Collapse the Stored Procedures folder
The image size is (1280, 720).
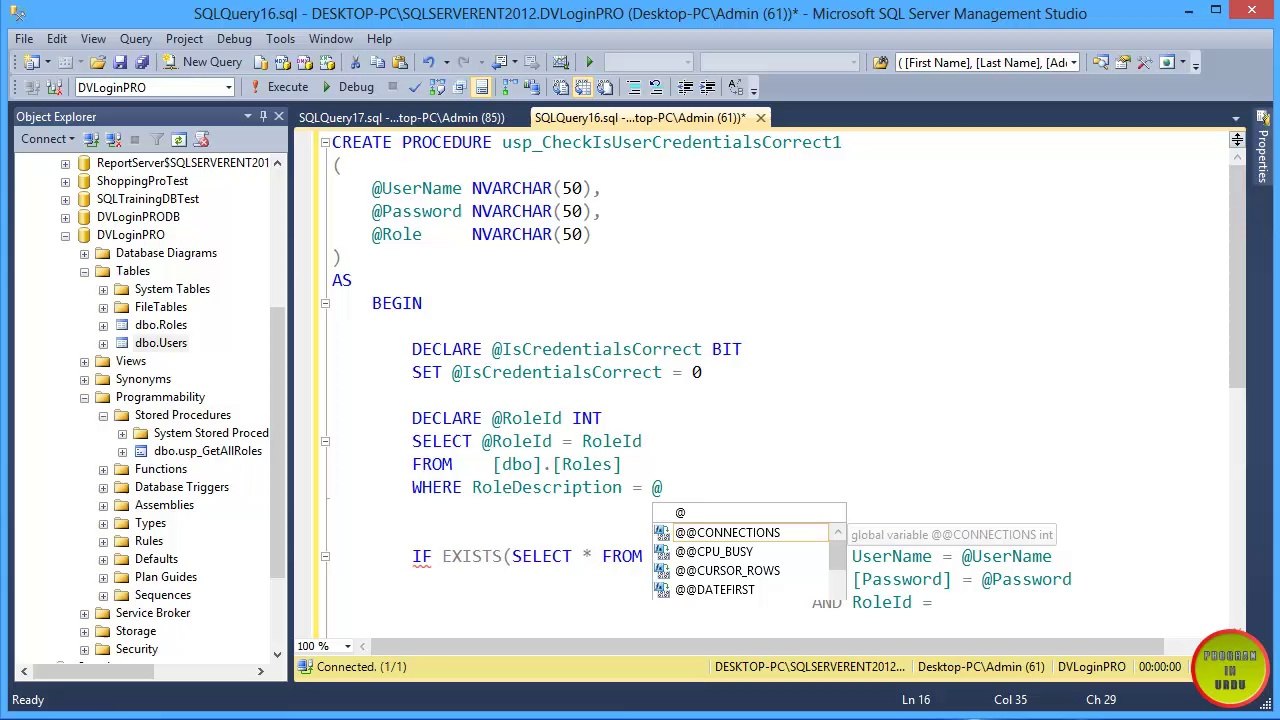104,415
